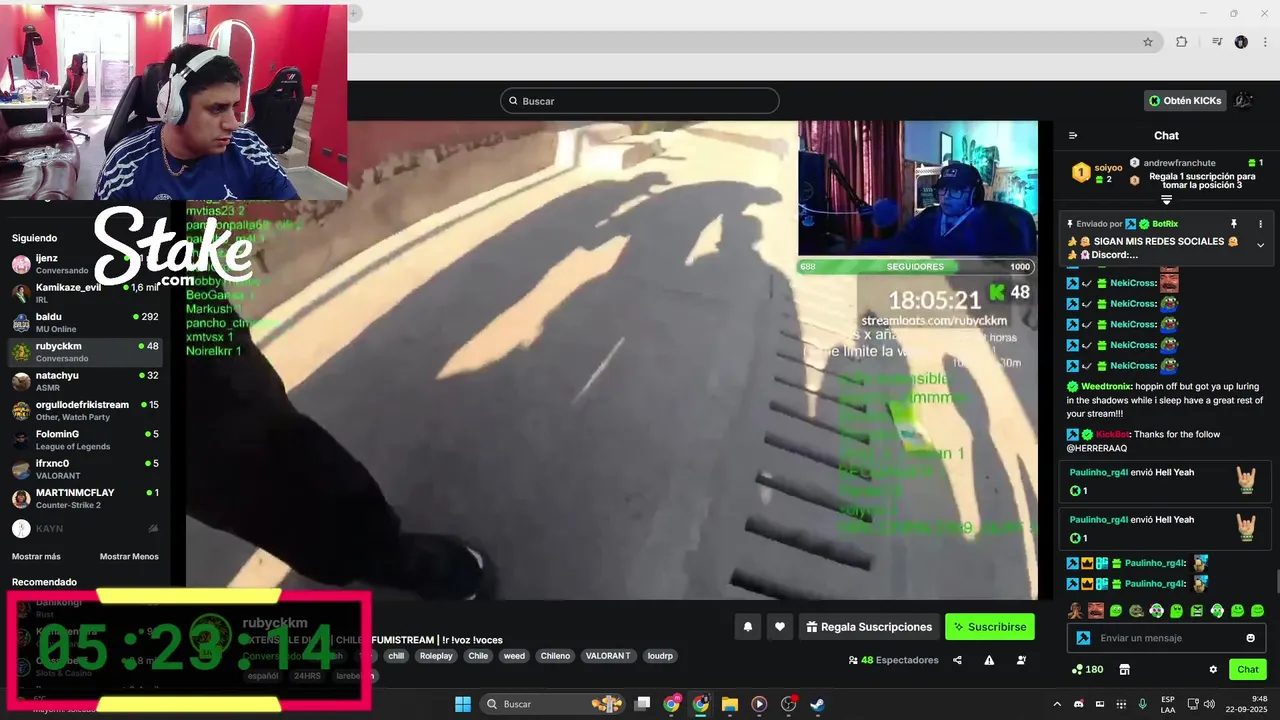
Task: Click andrewfranchute in the leaderboard
Action: point(1179,162)
